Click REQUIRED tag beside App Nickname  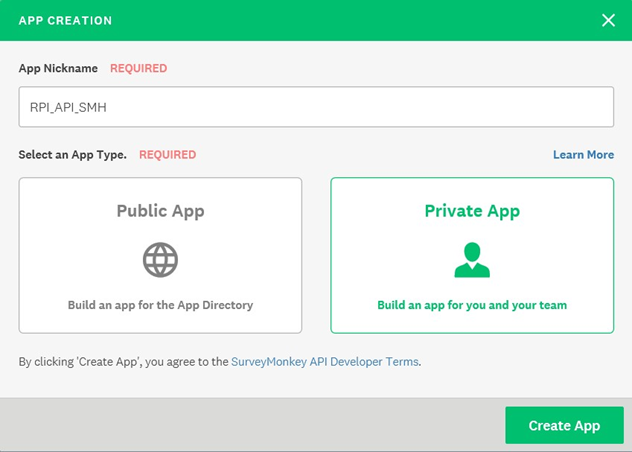(138, 69)
